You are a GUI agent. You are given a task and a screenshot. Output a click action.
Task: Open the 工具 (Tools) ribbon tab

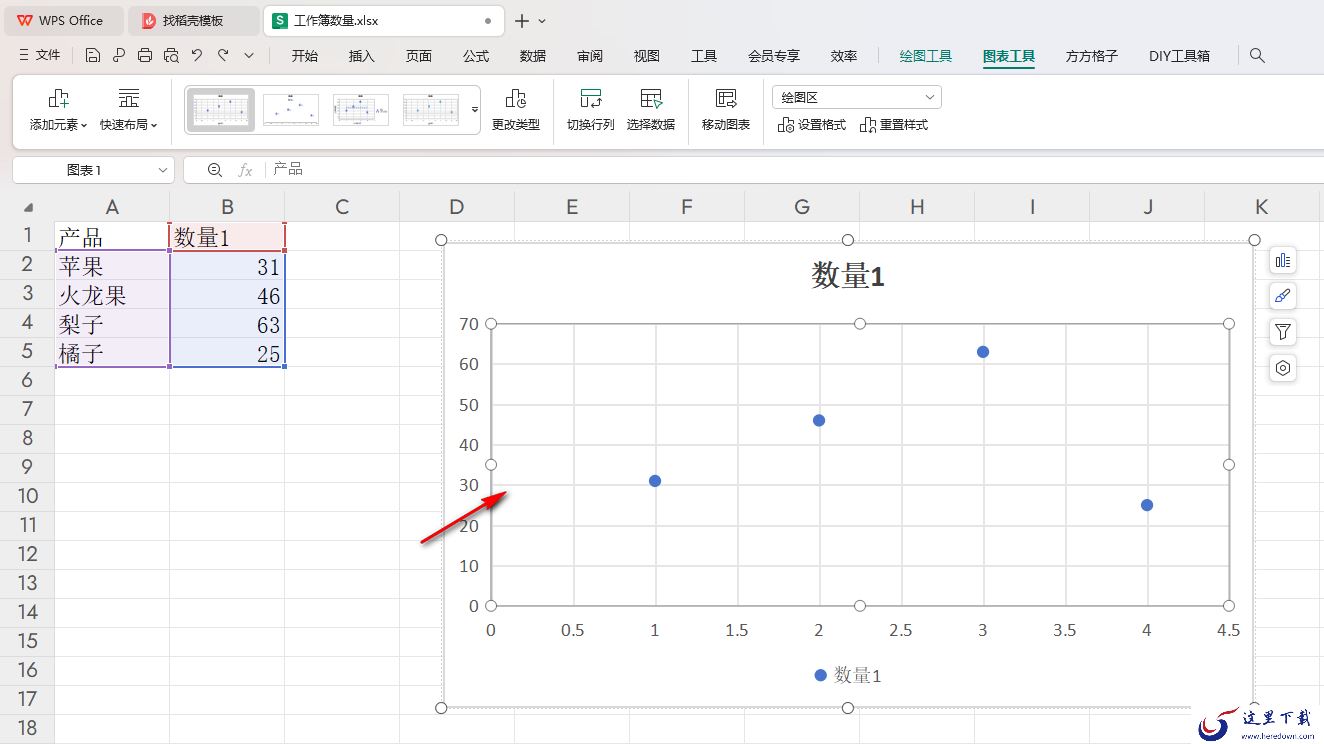click(x=704, y=56)
